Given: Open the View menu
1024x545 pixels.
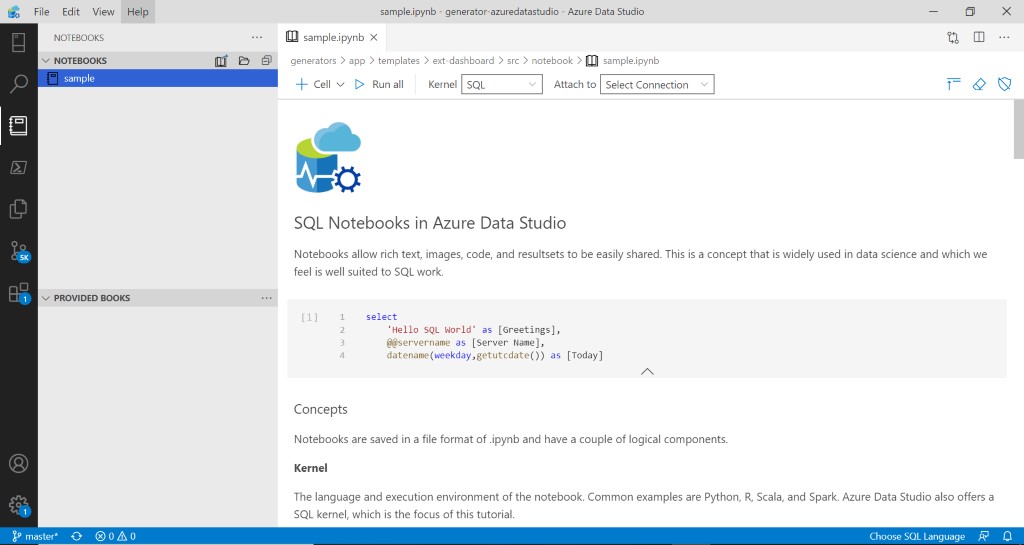Looking at the screenshot, I should 103,12.
